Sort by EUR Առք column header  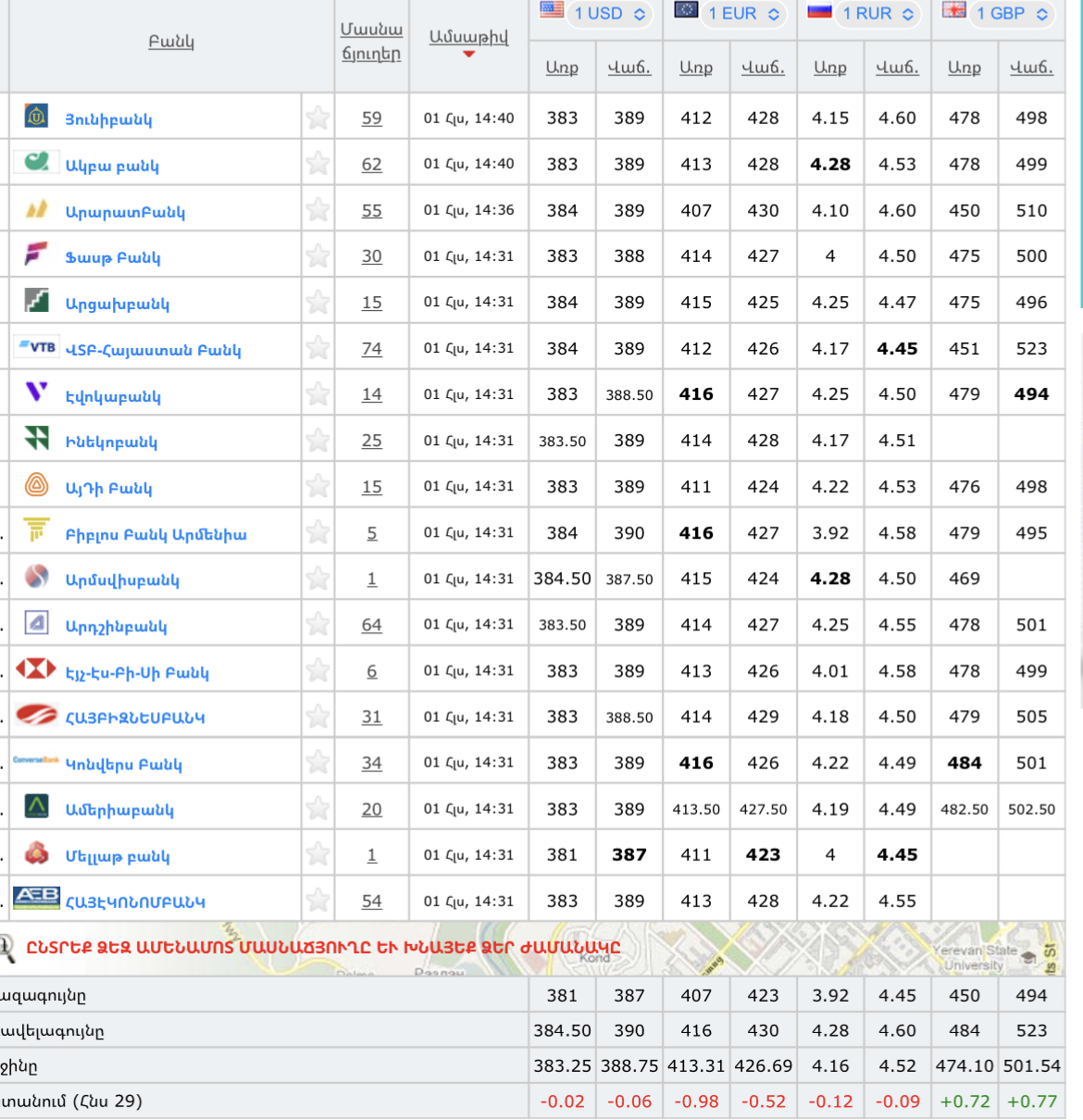(696, 68)
